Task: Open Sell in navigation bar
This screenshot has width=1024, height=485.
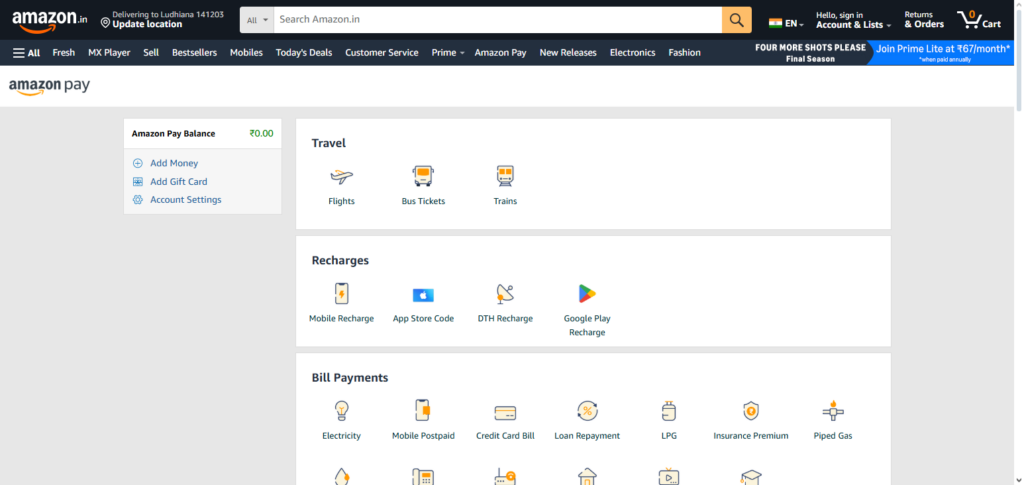Action: (151, 53)
